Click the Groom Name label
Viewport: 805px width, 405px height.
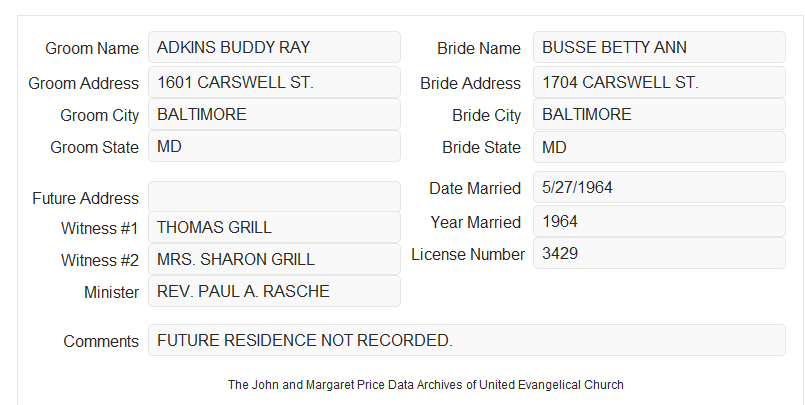(x=92, y=48)
